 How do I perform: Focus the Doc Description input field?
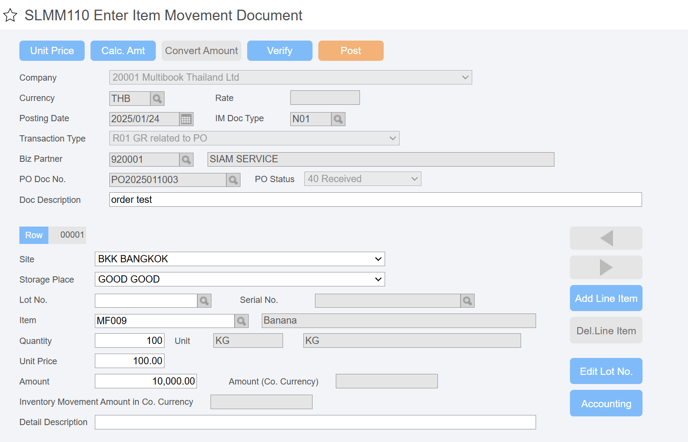[x=375, y=200]
